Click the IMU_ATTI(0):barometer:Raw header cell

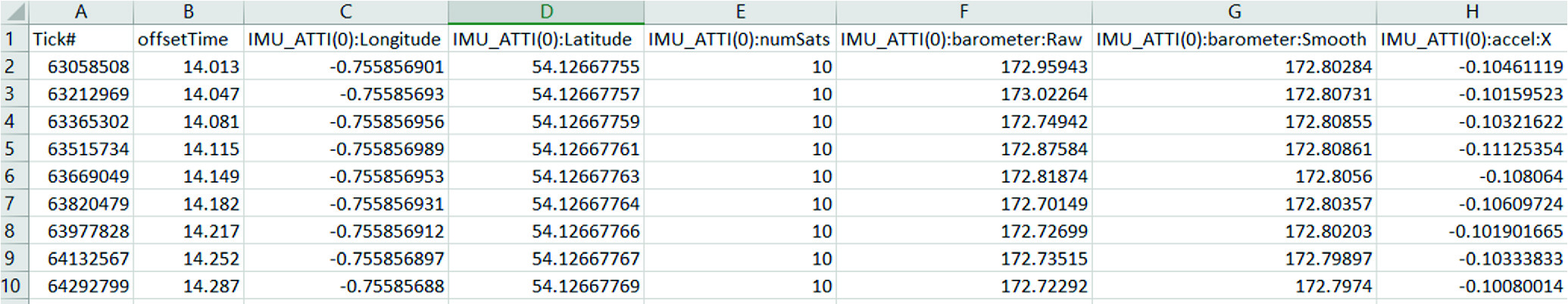(x=964, y=39)
